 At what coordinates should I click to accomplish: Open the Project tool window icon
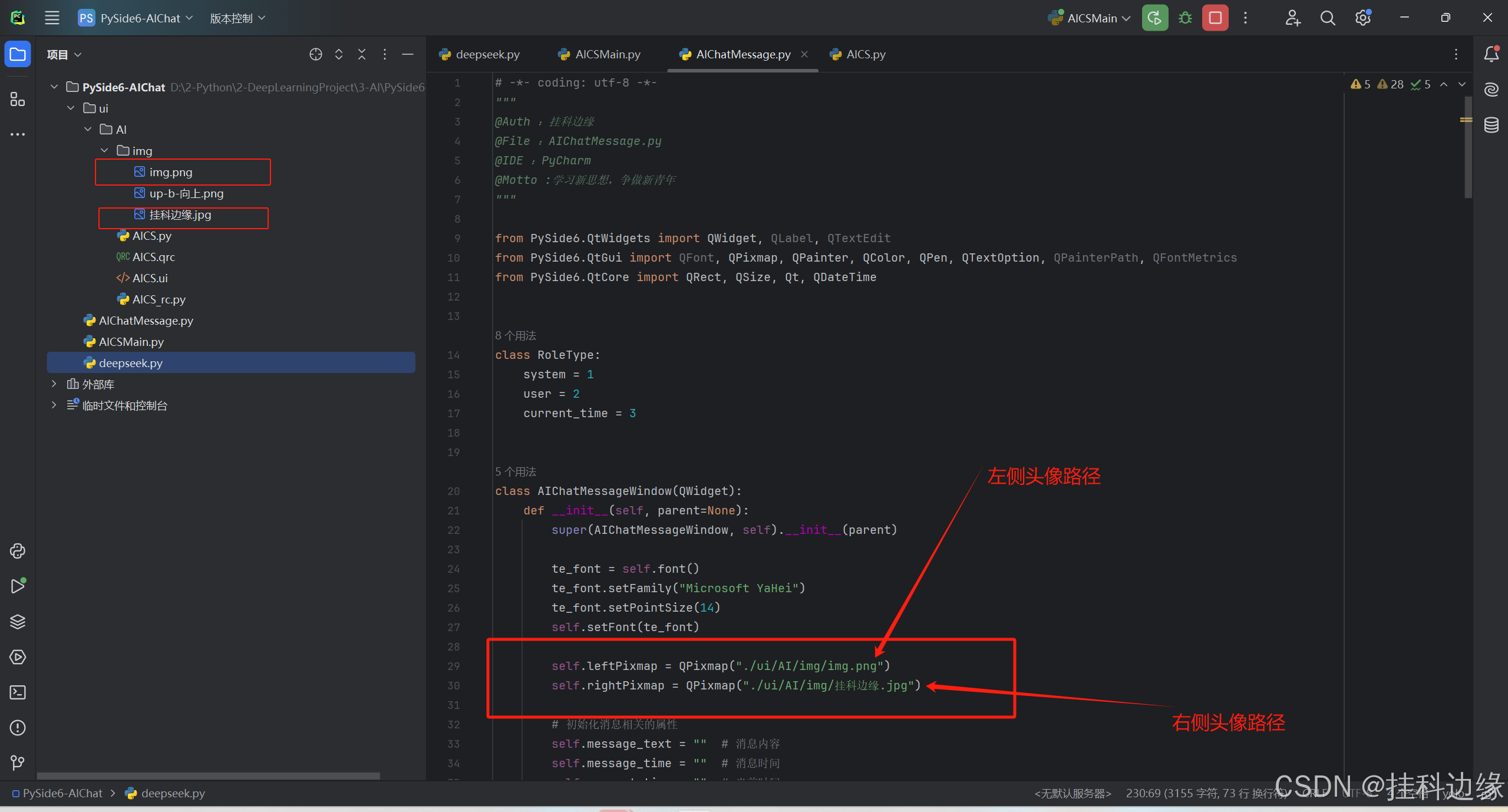coord(18,55)
